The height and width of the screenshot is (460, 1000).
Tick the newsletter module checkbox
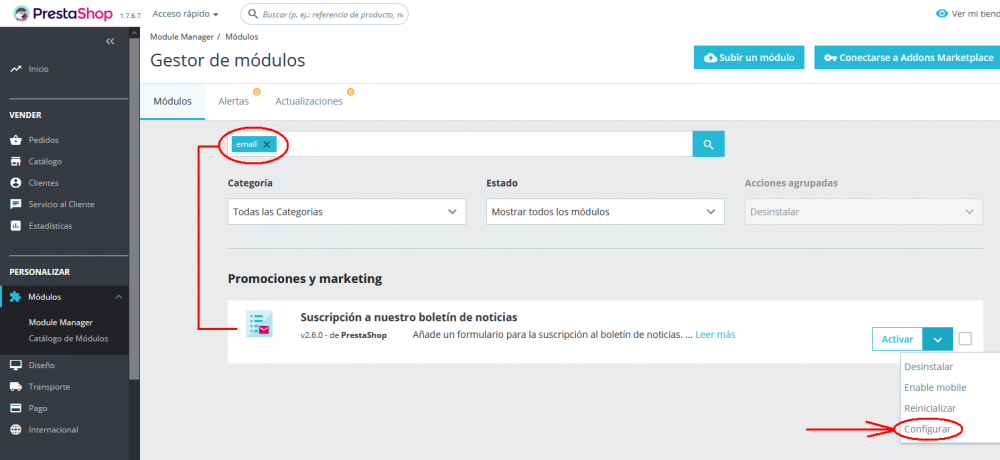point(965,339)
